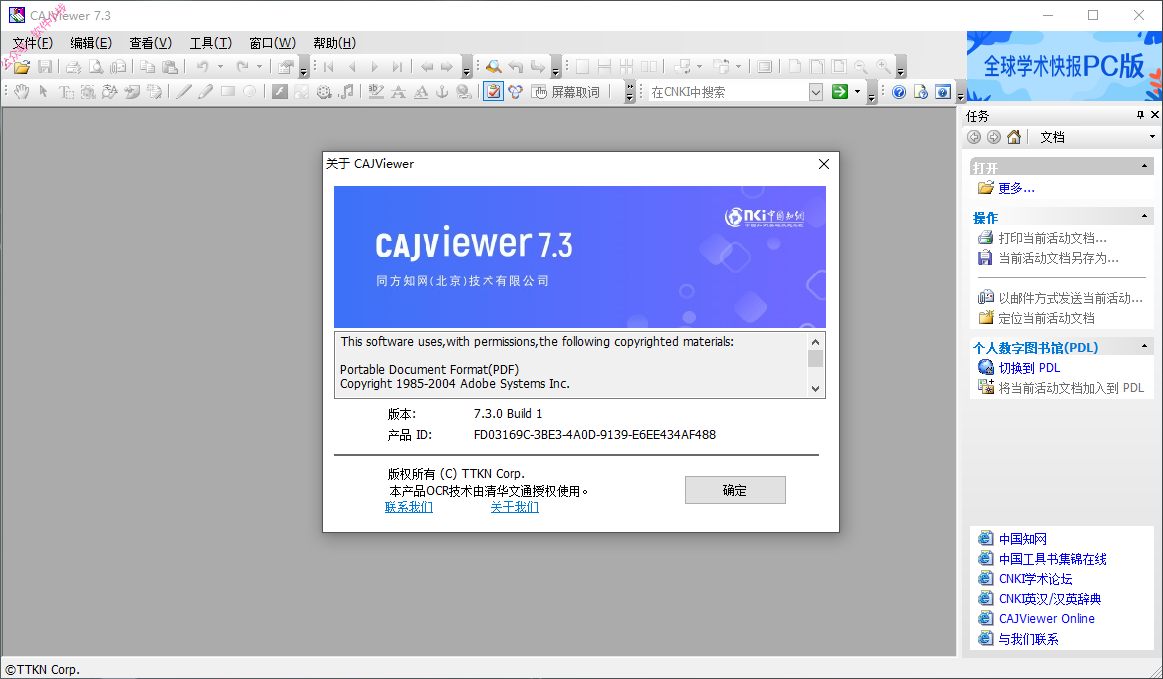This screenshot has width=1163, height=679.
Task: Open the 关于我们 link in the dialog
Action: (515, 507)
